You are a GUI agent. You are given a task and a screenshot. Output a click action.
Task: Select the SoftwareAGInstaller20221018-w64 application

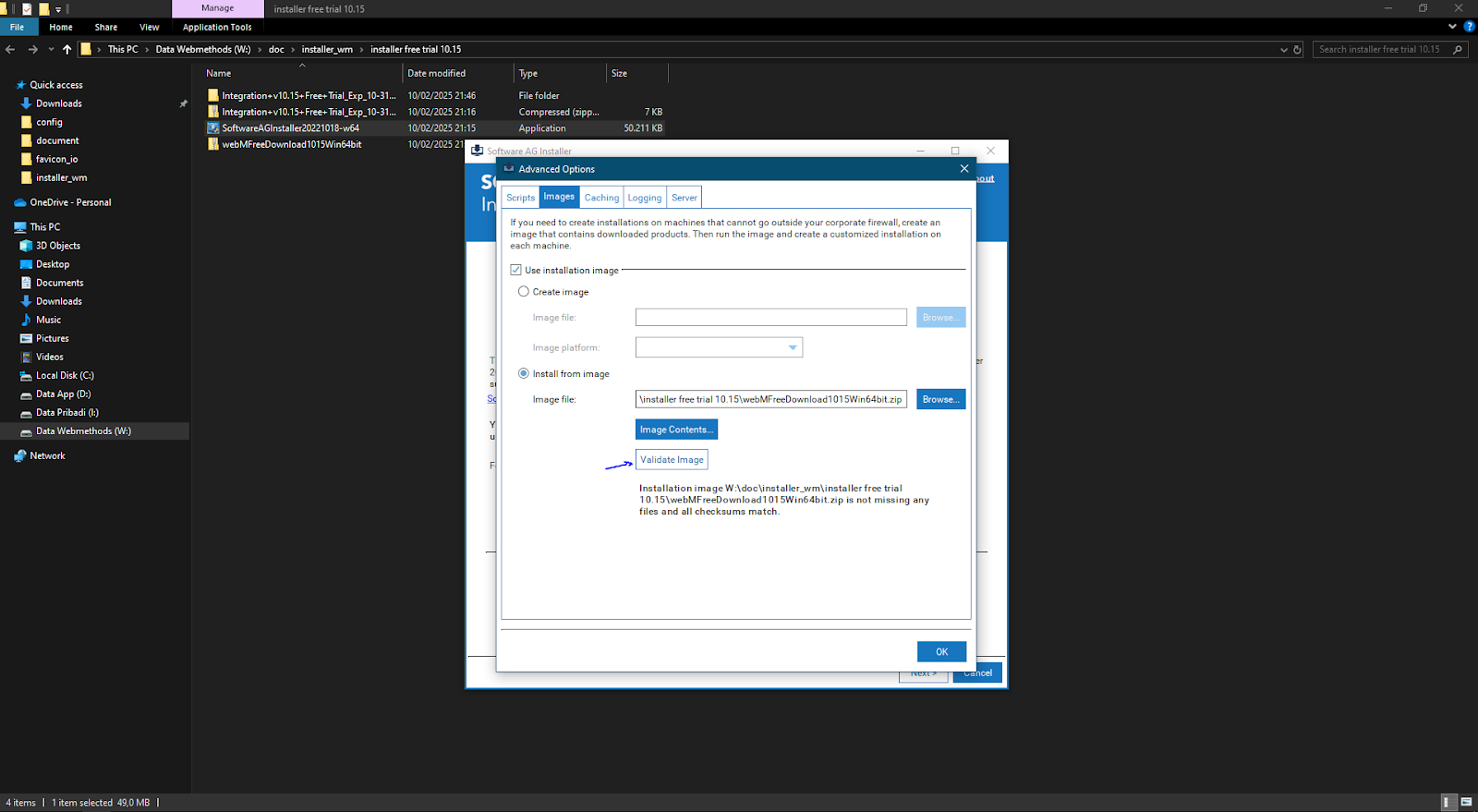click(434, 128)
